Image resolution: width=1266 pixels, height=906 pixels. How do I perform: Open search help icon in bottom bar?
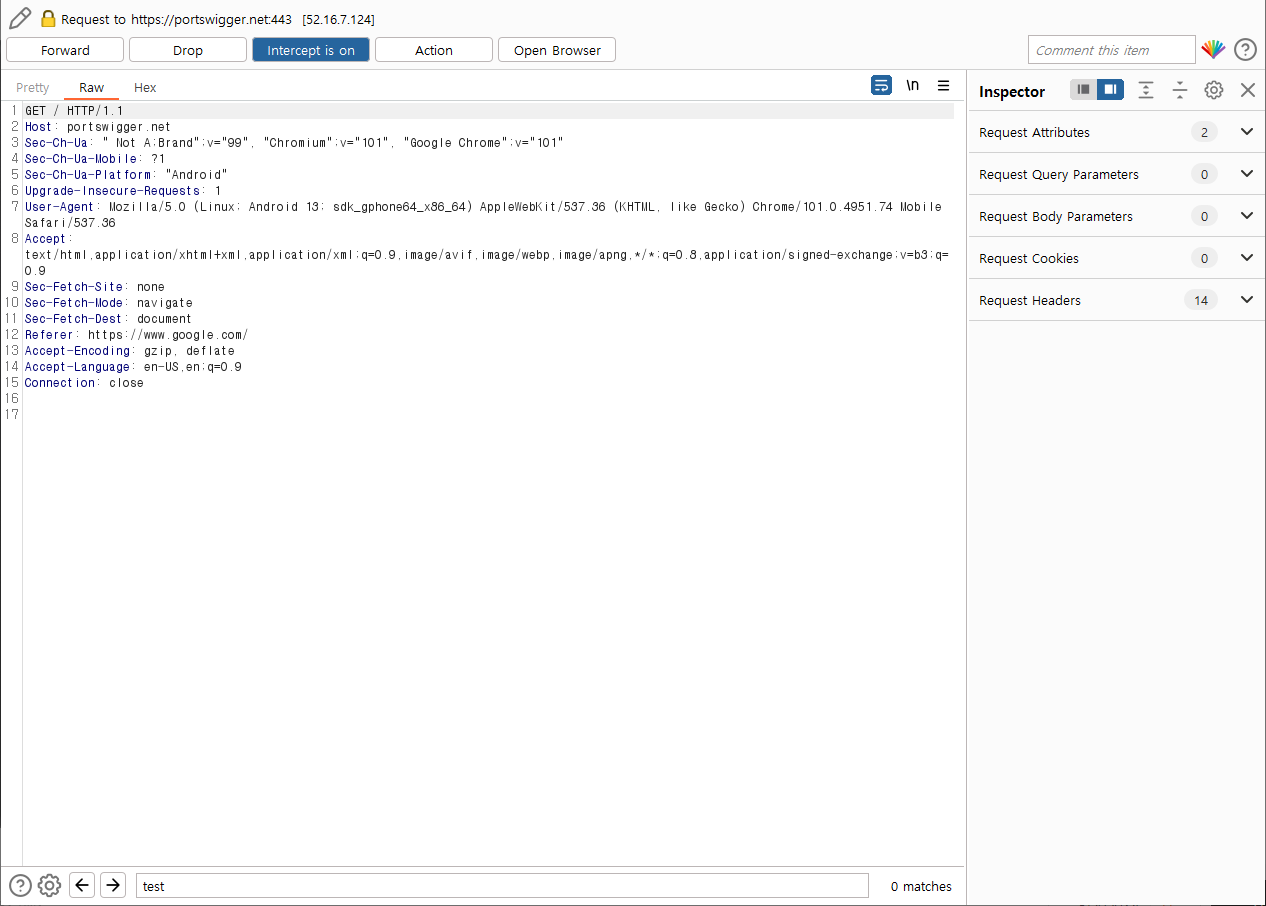20,885
